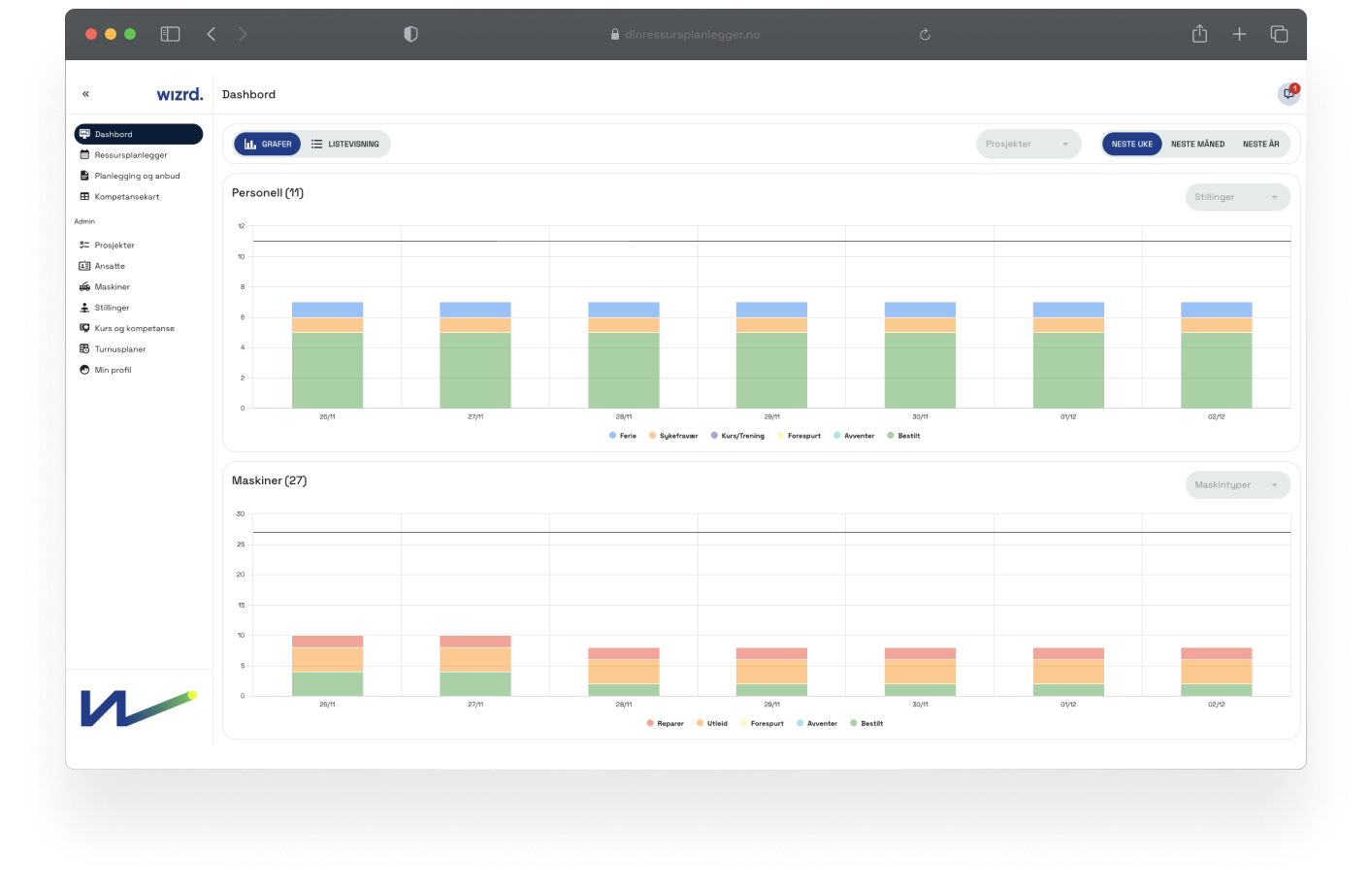
Task: Toggle Utleid series in Maskiner legend
Action: (712, 723)
